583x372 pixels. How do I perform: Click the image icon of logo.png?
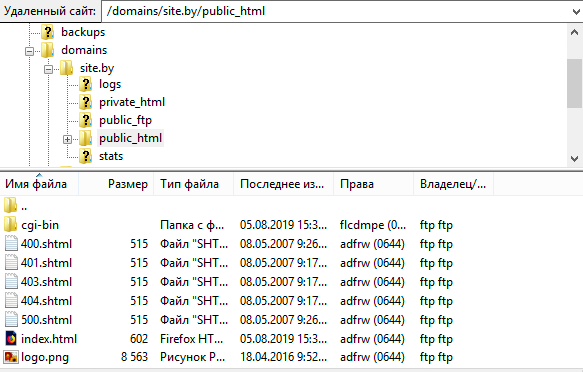click(11, 357)
